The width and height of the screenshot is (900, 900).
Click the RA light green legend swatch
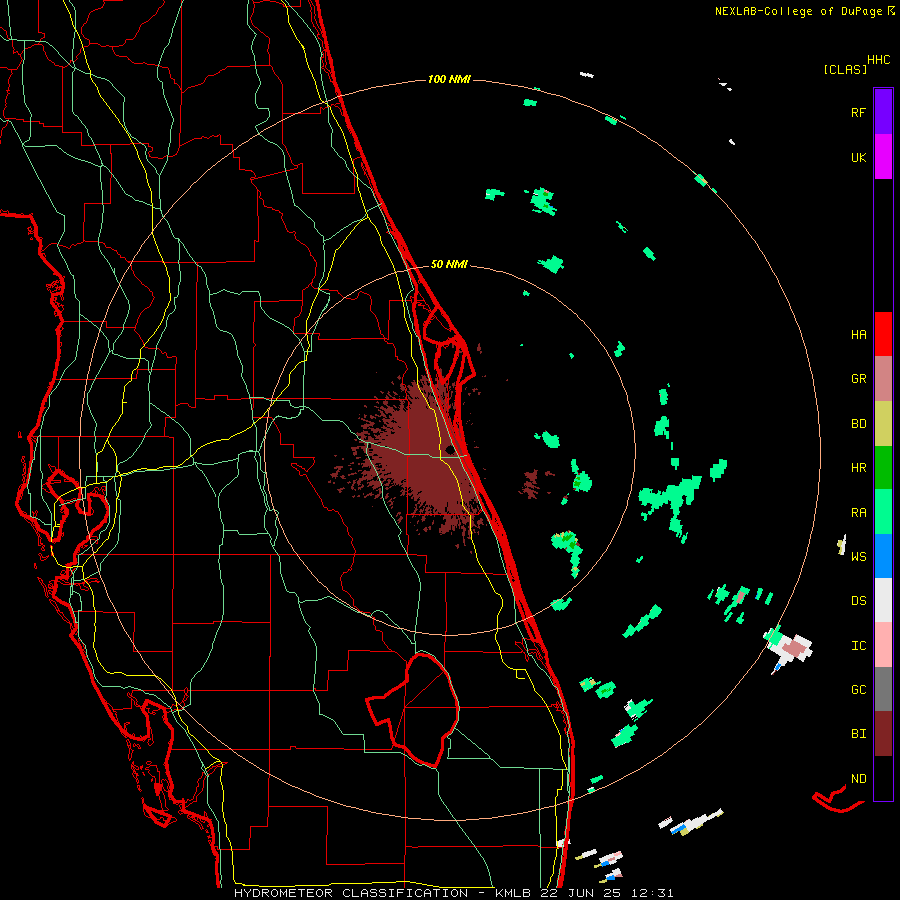pos(883,512)
